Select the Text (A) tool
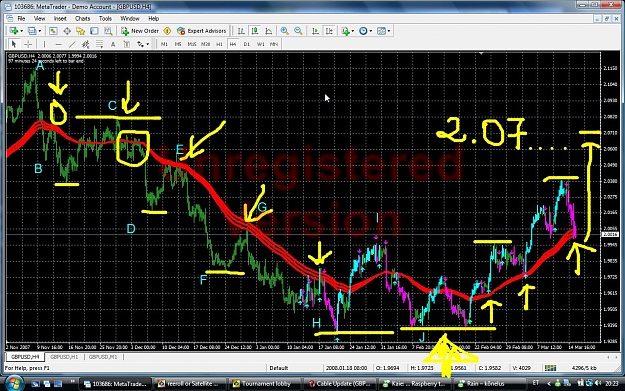This screenshot has height=391, width=625. coord(113,44)
